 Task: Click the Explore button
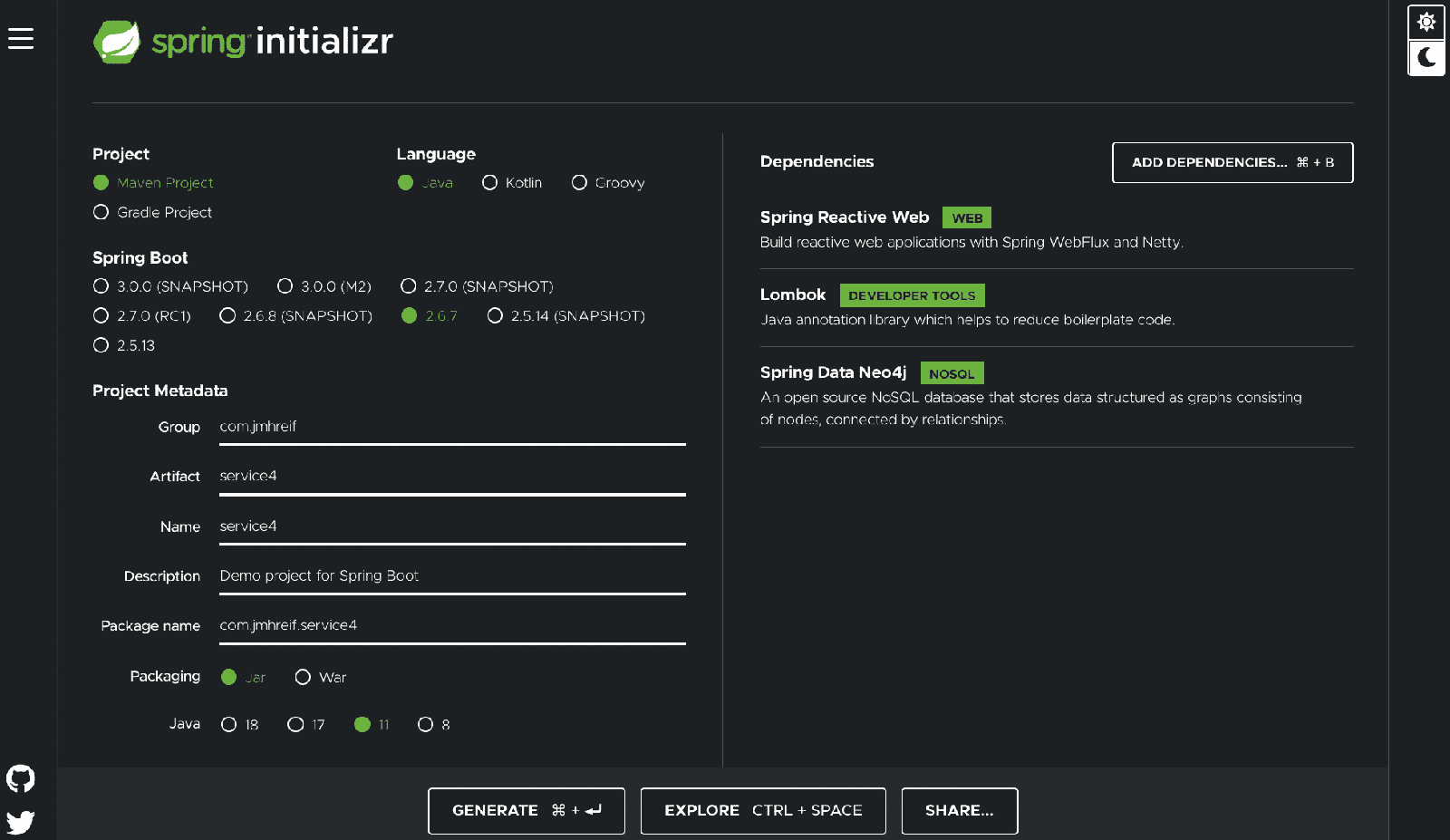(763, 811)
